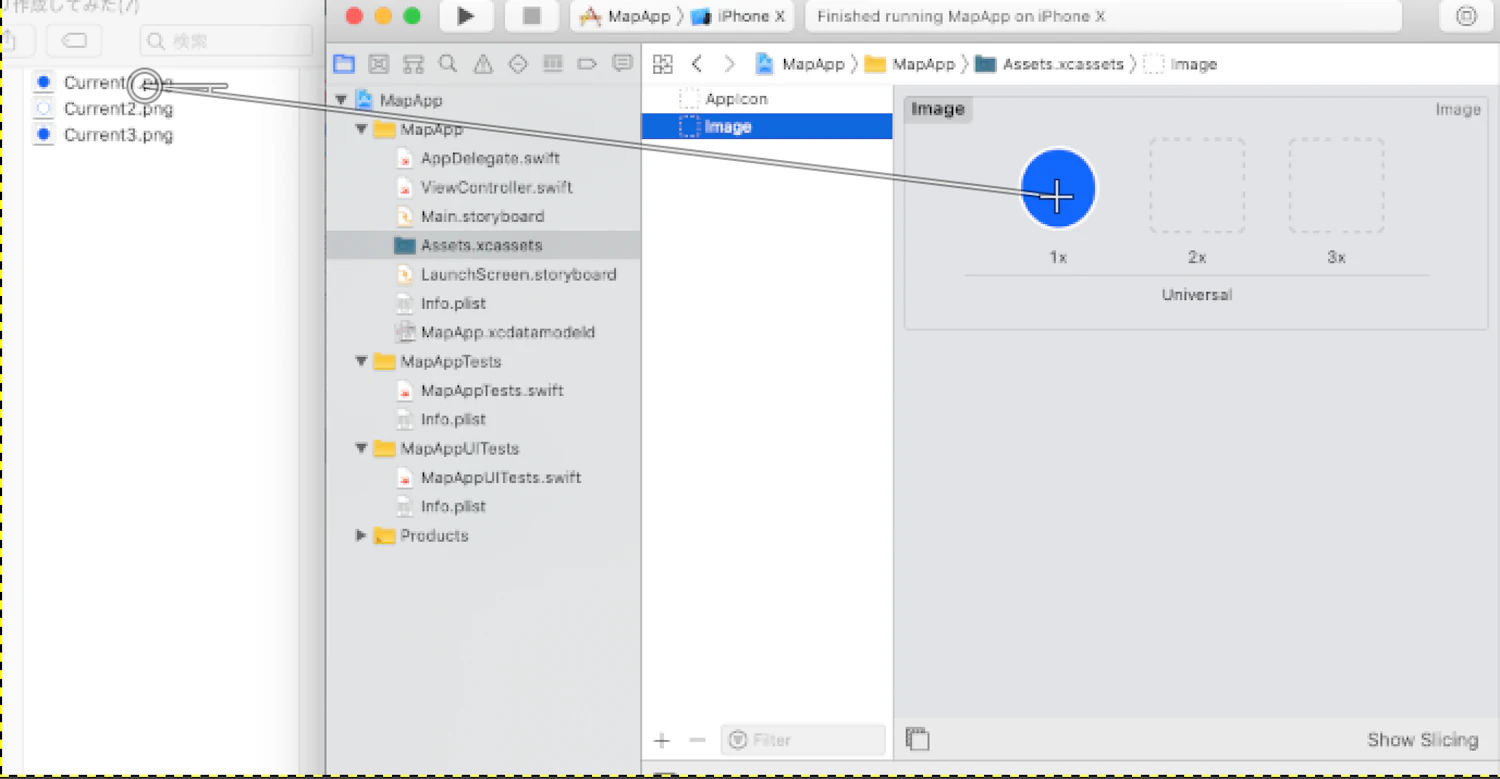
Task: Choose iPhone X run destination
Action: (x=738, y=16)
